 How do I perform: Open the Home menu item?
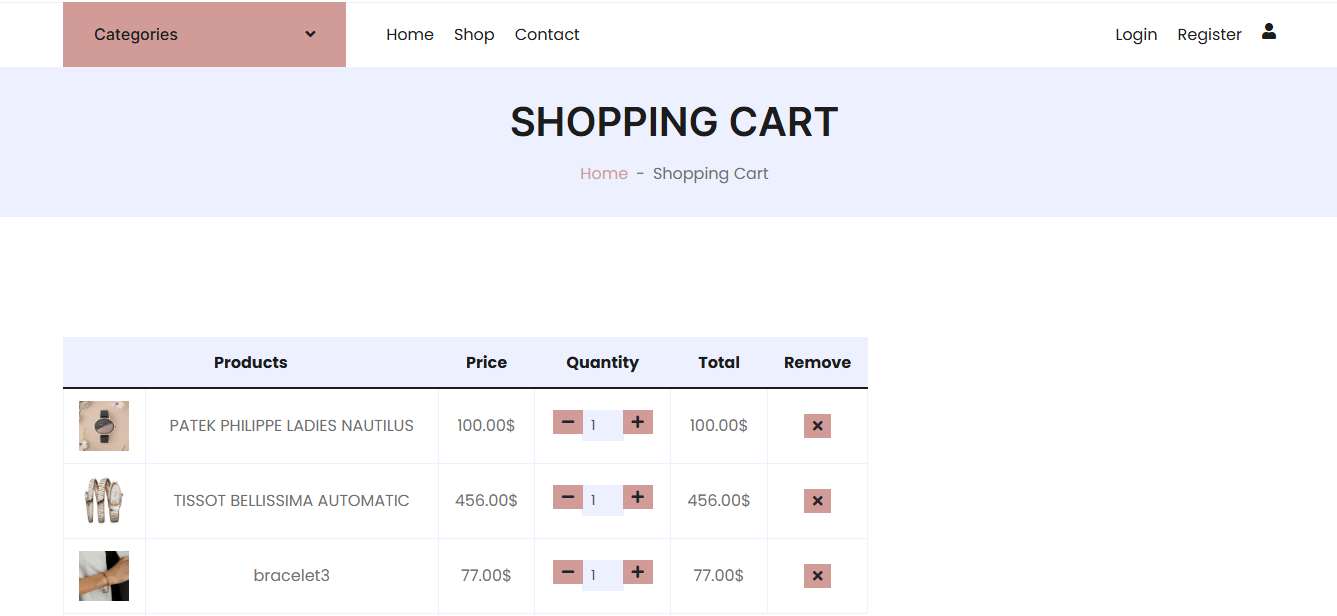coord(410,35)
